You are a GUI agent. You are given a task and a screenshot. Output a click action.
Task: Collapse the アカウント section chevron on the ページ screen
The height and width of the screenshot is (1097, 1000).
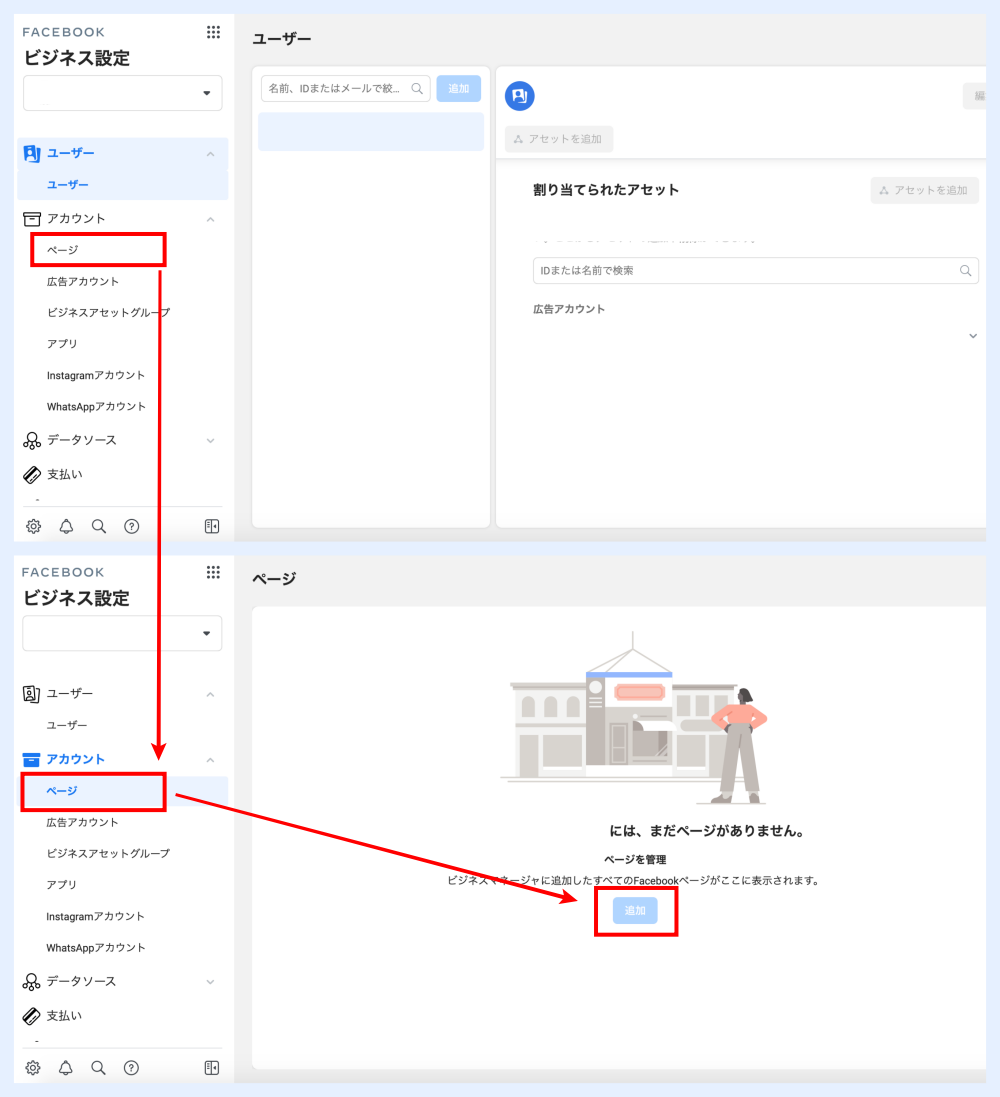click(210, 760)
